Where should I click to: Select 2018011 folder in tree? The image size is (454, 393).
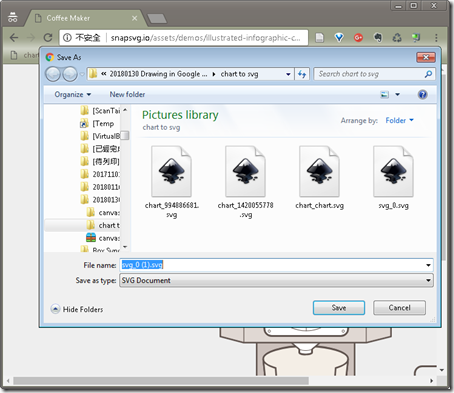pos(100,187)
